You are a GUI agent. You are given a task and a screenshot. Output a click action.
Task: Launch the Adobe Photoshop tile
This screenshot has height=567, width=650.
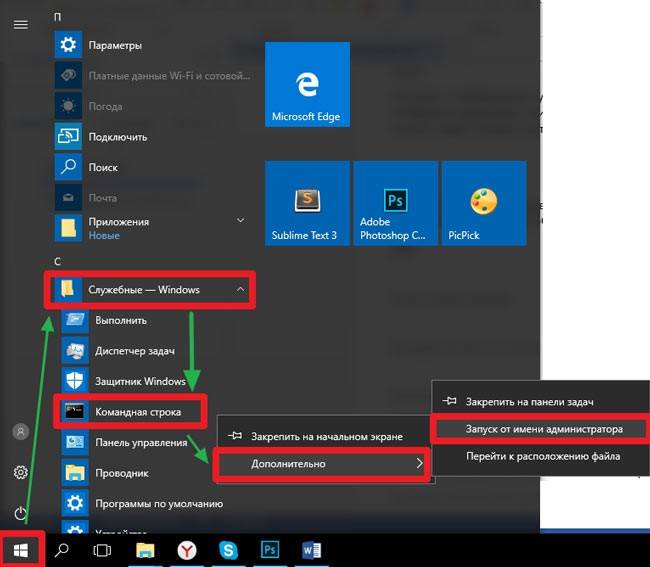point(395,203)
